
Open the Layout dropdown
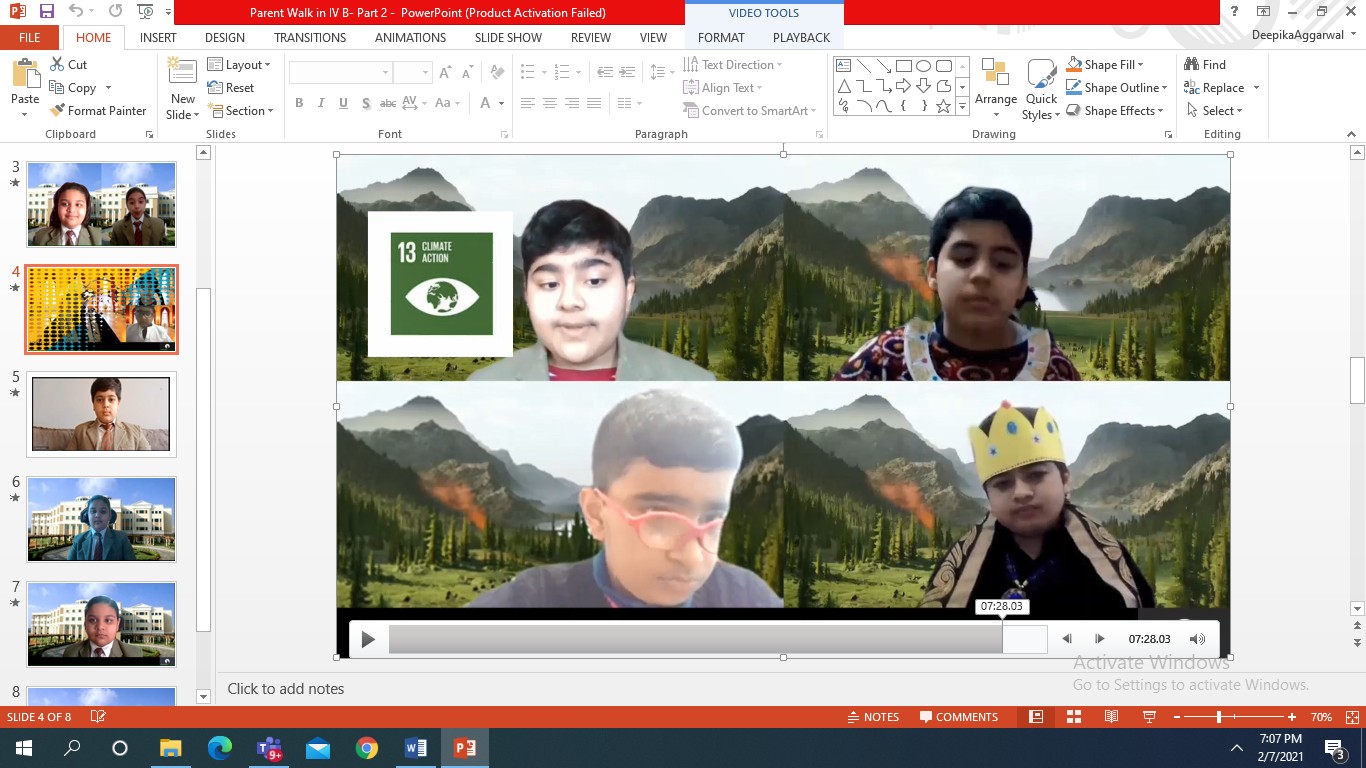(239, 64)
